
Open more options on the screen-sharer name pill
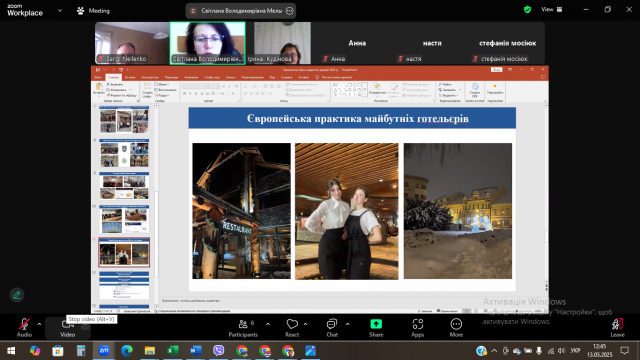(289, 11)
